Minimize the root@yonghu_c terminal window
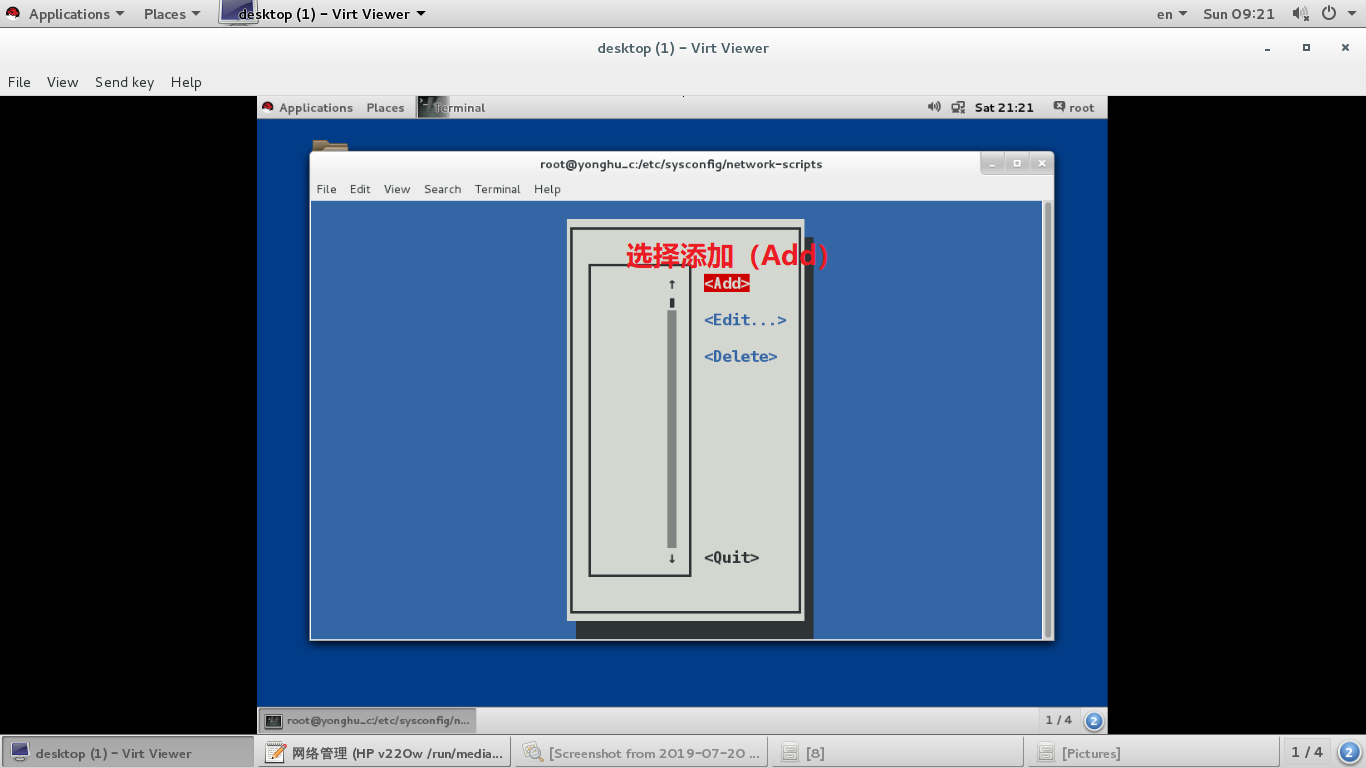This screenshot has height=768, width=1366. (993, 163)
